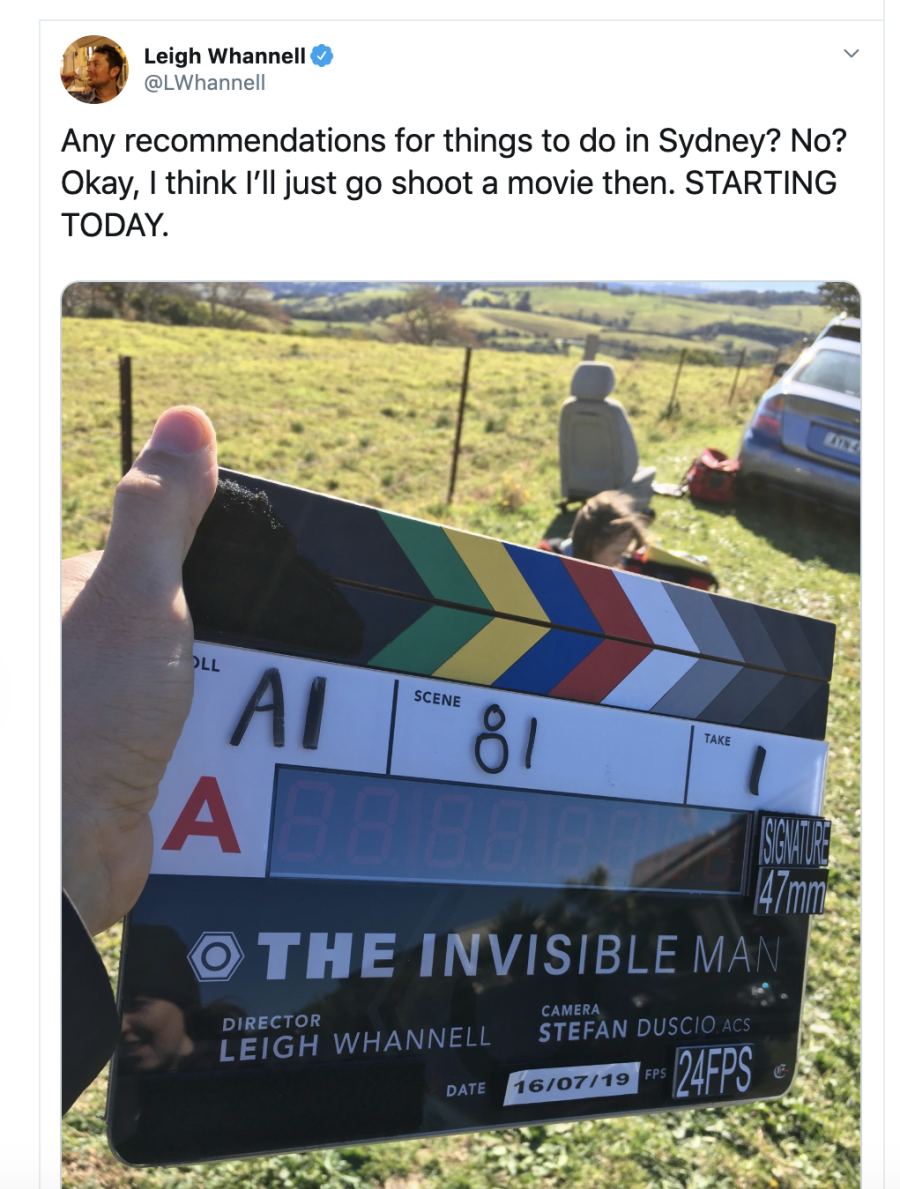Click the red letter A on the slate

tap(201, 814)
